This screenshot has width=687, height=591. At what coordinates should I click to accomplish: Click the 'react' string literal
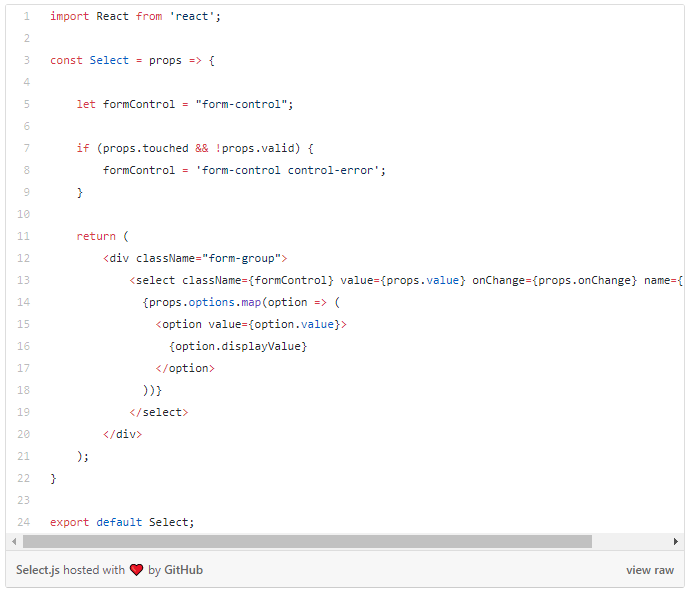(x=192, y=17)
